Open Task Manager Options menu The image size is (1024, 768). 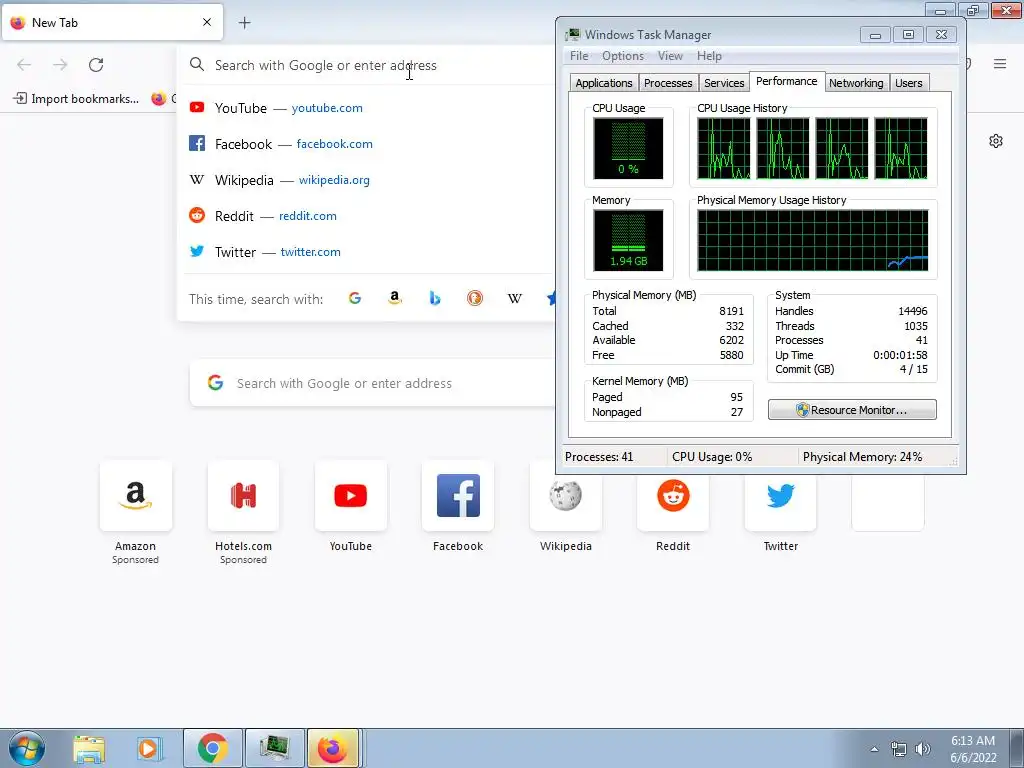[x=623, y=56]
